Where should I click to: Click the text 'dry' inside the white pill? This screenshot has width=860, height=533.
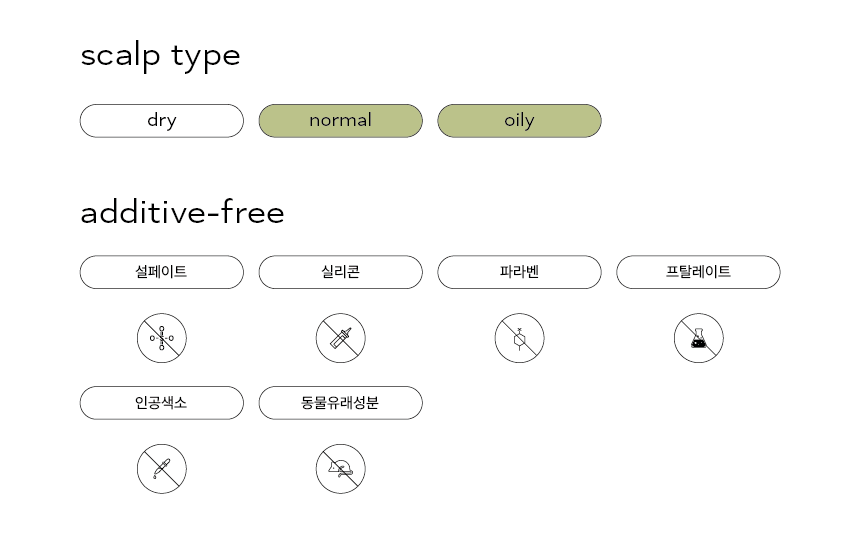click(162, 121)
